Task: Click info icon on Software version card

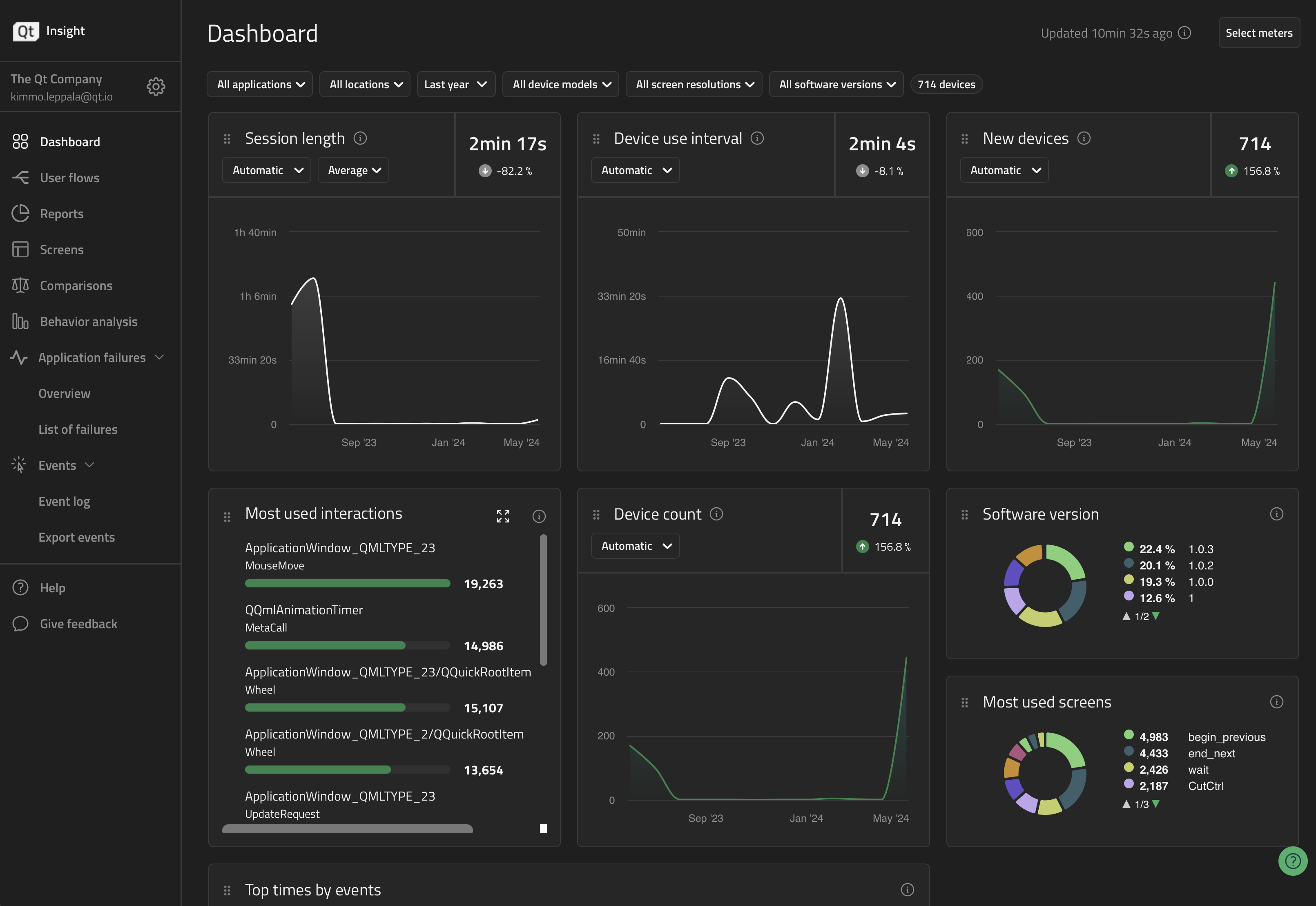Action: 1276,514
